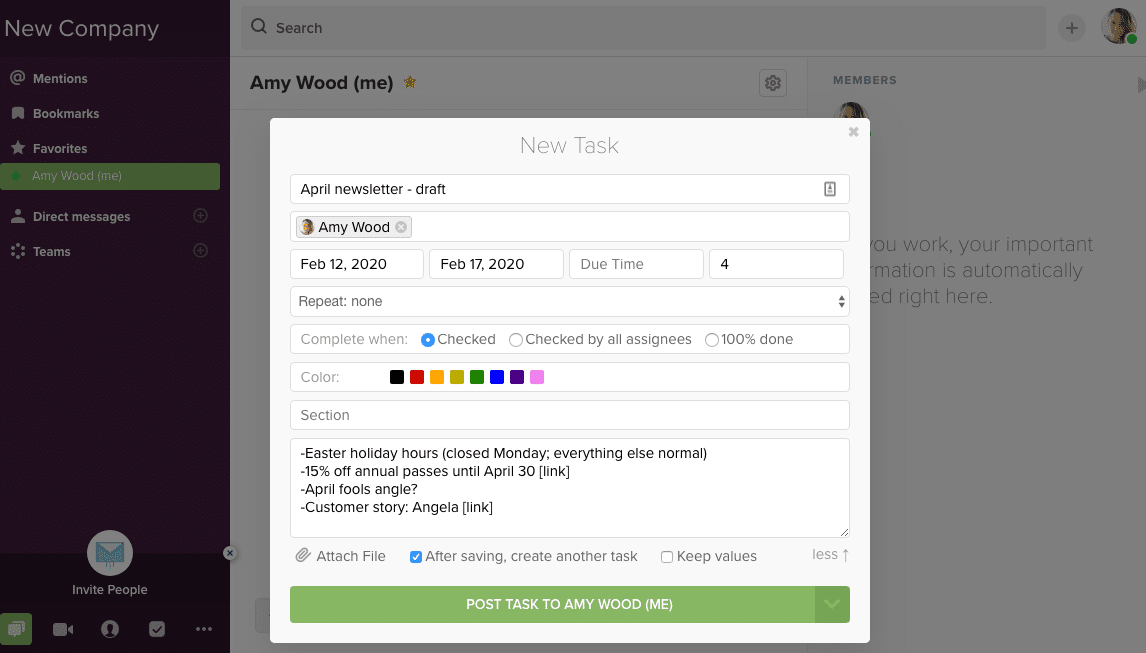
Task: Choose the '100% done' radio button
Action: coord(712,340)
